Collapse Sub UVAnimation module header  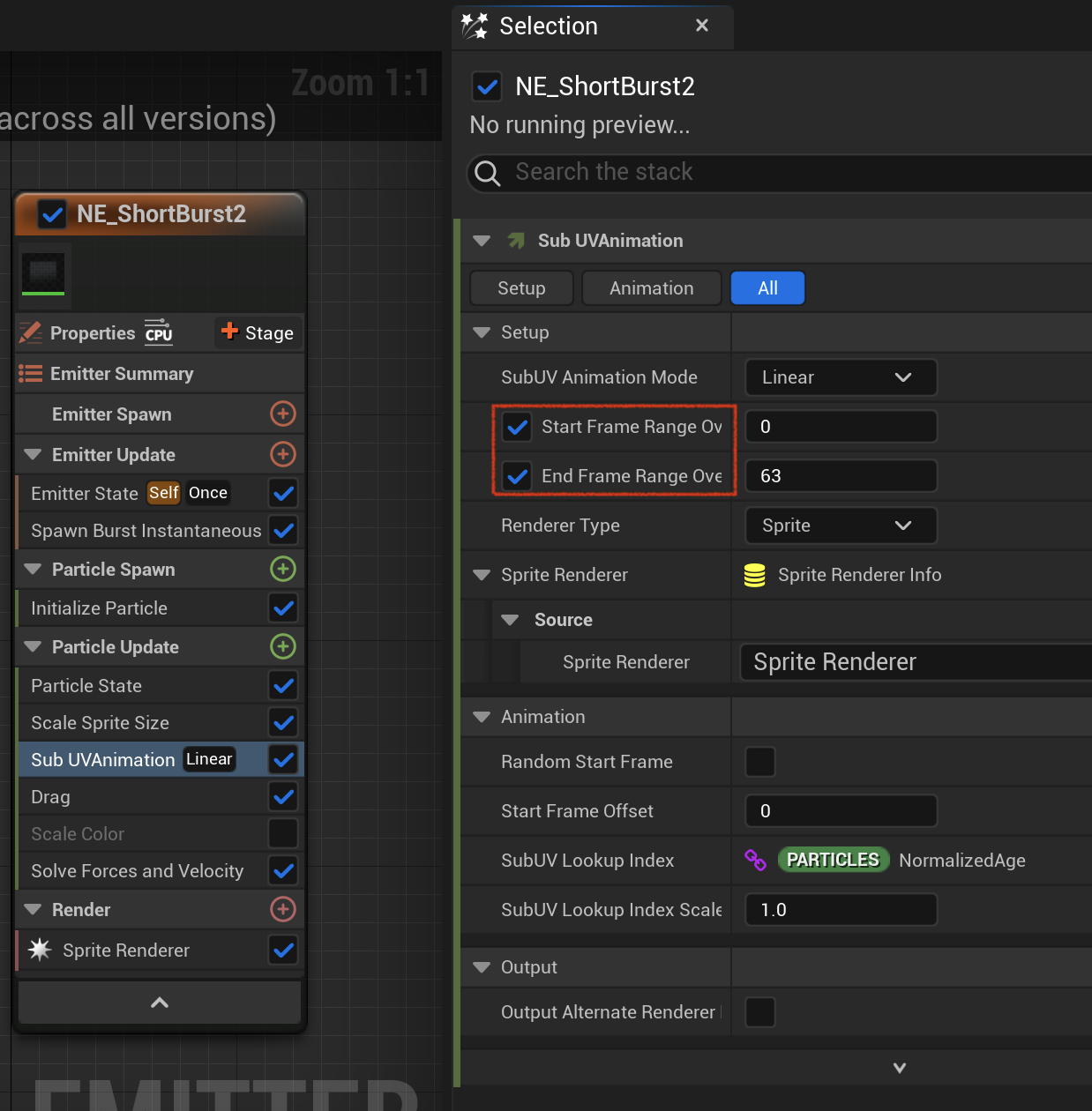(x=482, y=241)
